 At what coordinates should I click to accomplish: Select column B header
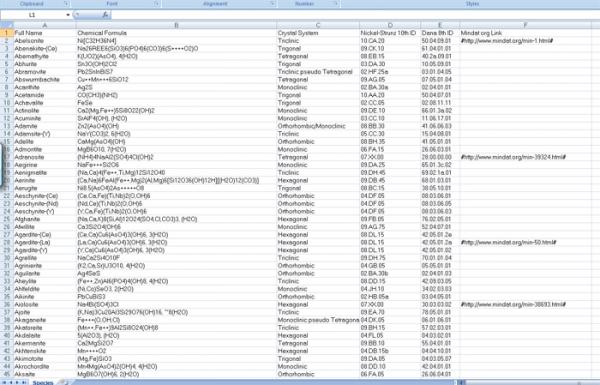click(x=176, y=25)
